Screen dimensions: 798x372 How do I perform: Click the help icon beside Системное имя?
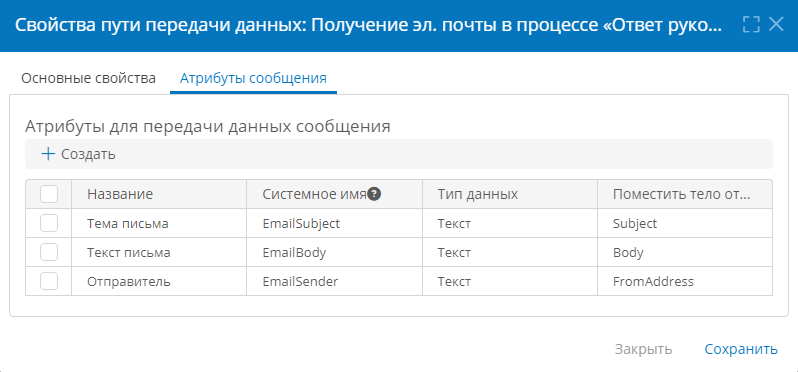click(375, 194)
